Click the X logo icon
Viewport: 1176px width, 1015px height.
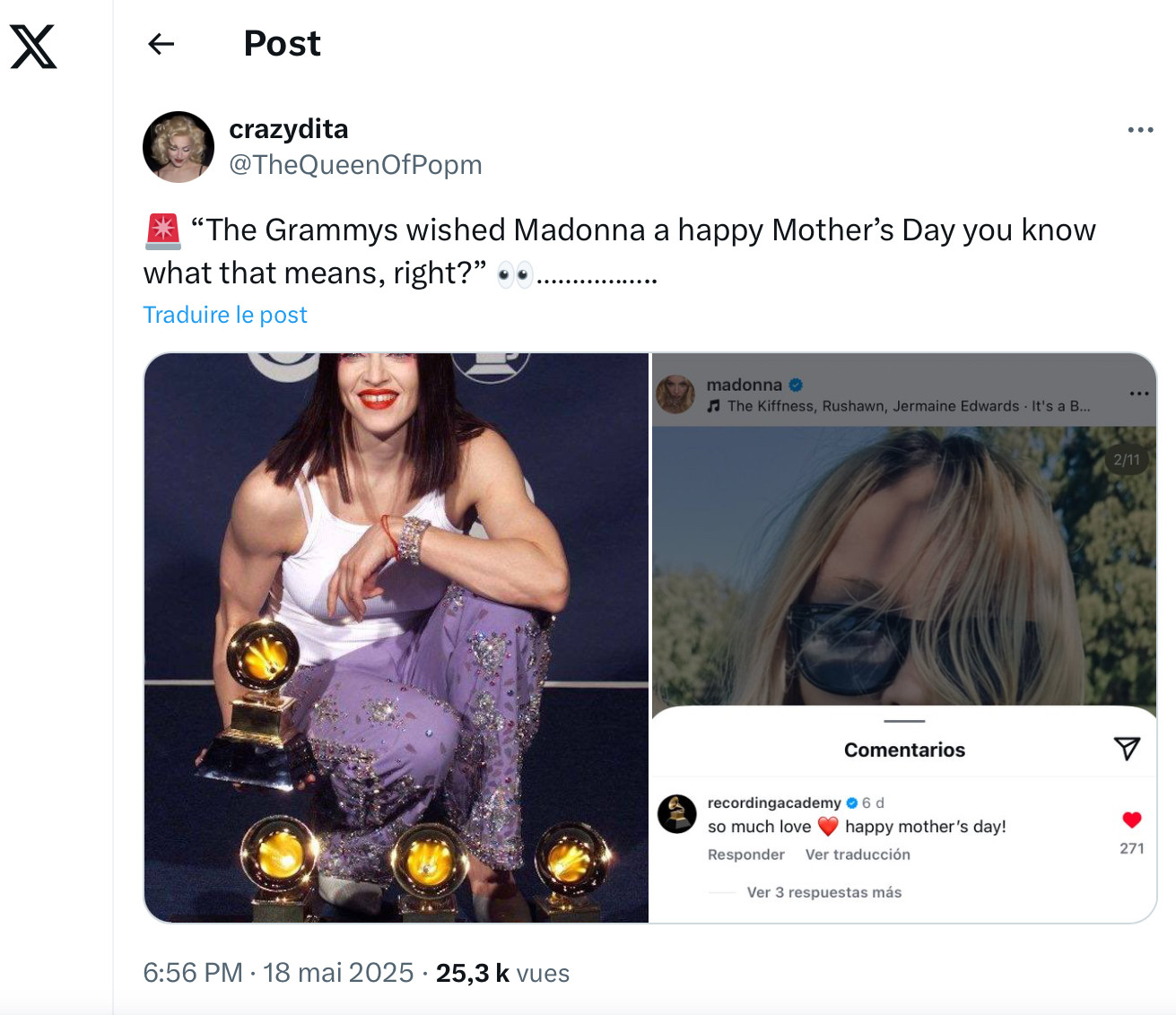pyautogui.click(x=33, y=47)
